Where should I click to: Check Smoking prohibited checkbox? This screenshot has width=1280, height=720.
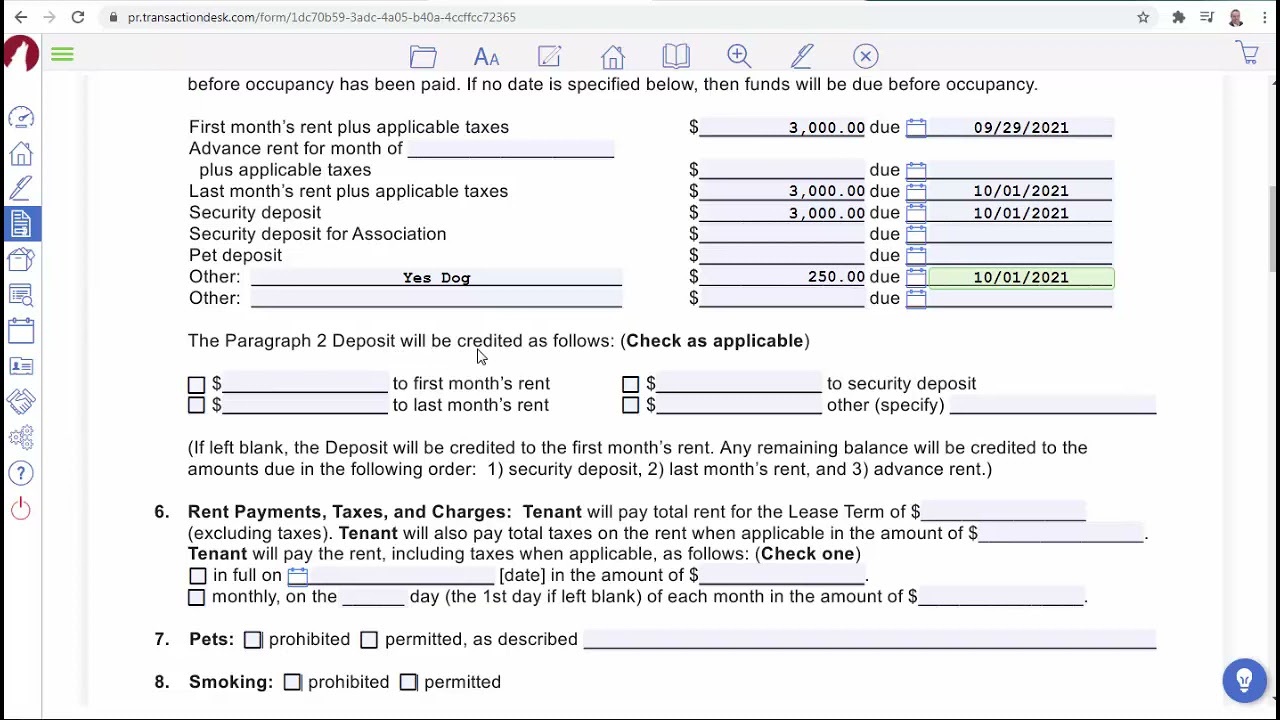292,682
